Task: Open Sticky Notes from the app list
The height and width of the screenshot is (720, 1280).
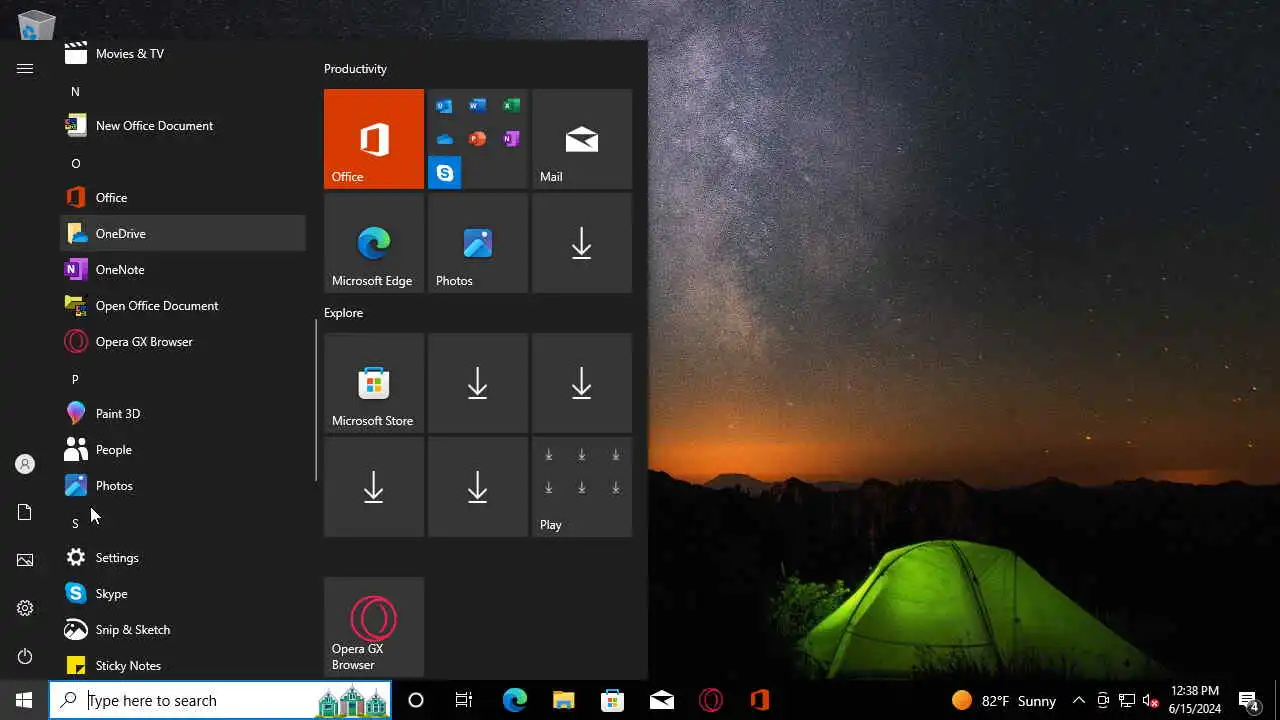Action: [183, 664]
